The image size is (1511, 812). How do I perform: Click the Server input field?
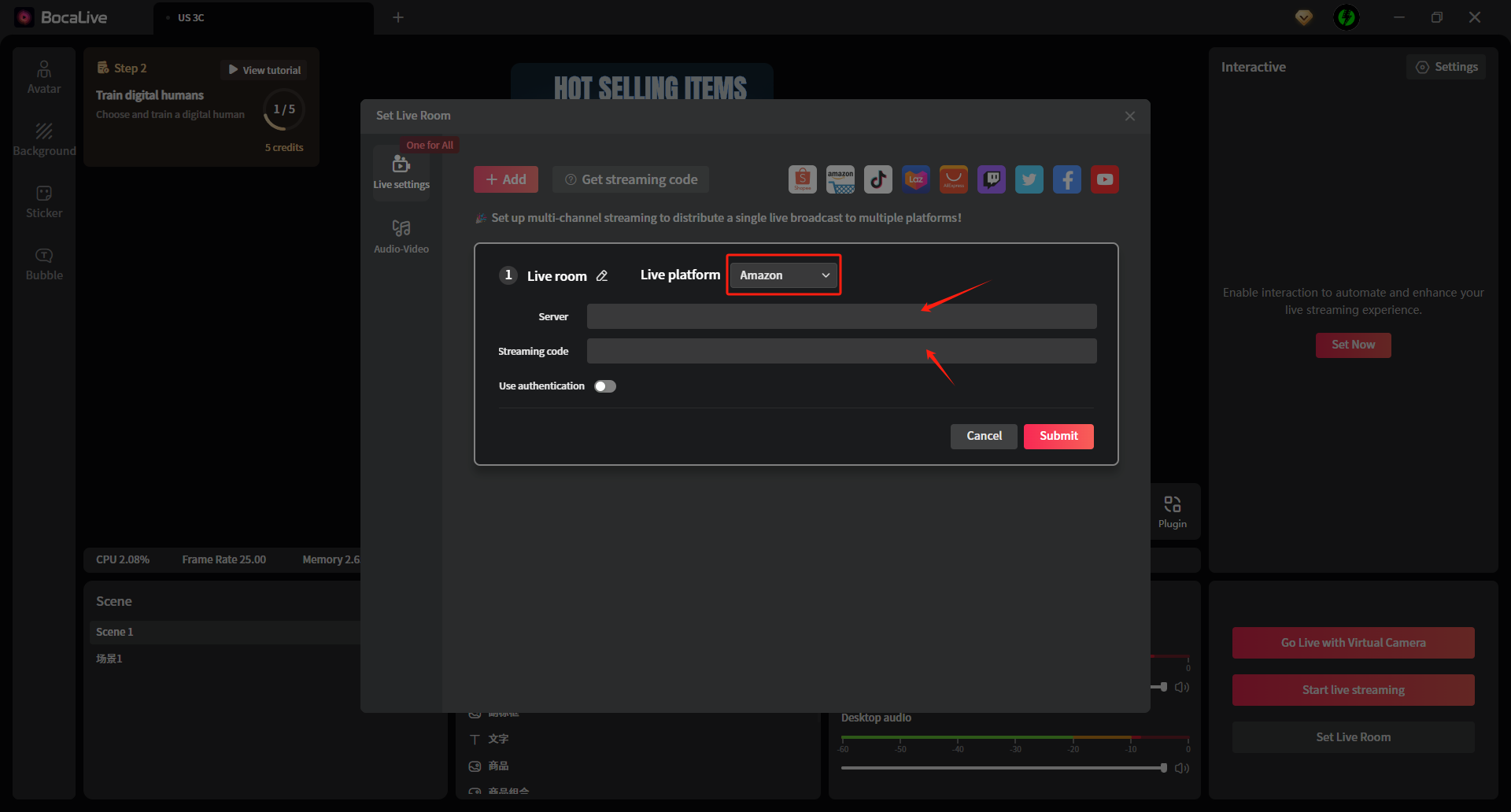pyautogui.click(x=841, y=316)
